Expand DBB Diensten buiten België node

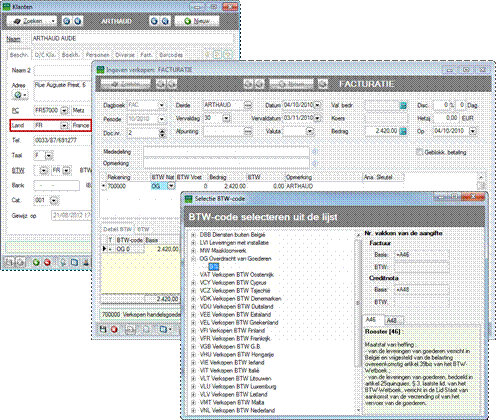click(x=193, y=235)
